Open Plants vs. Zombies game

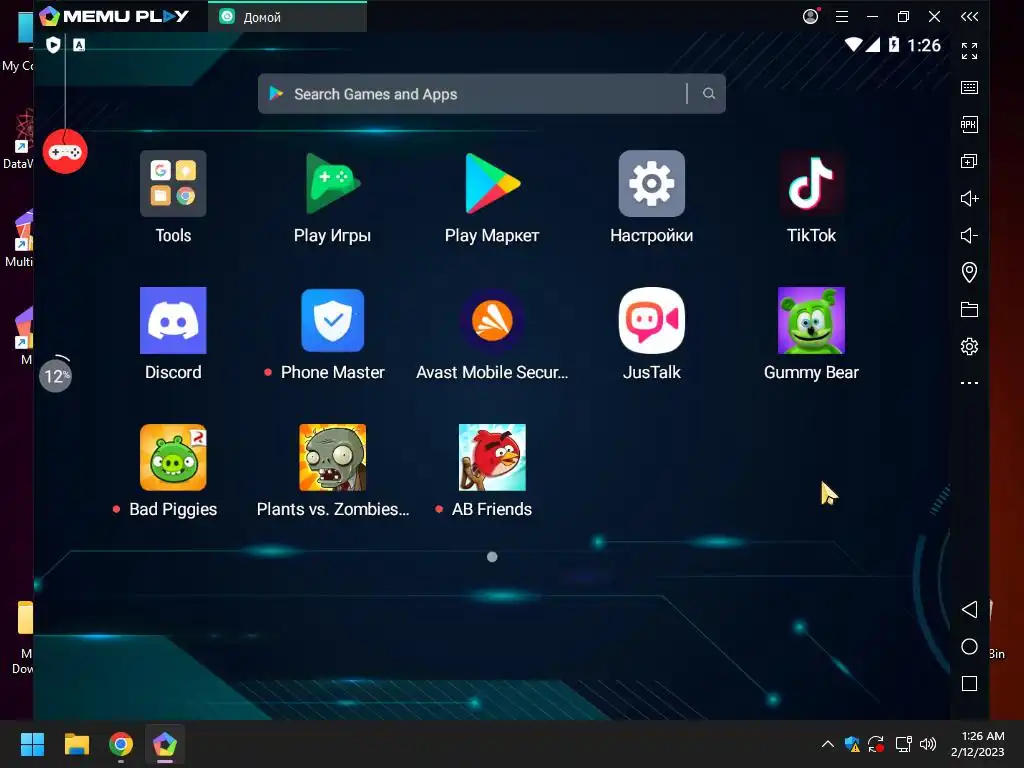point(332,457)
